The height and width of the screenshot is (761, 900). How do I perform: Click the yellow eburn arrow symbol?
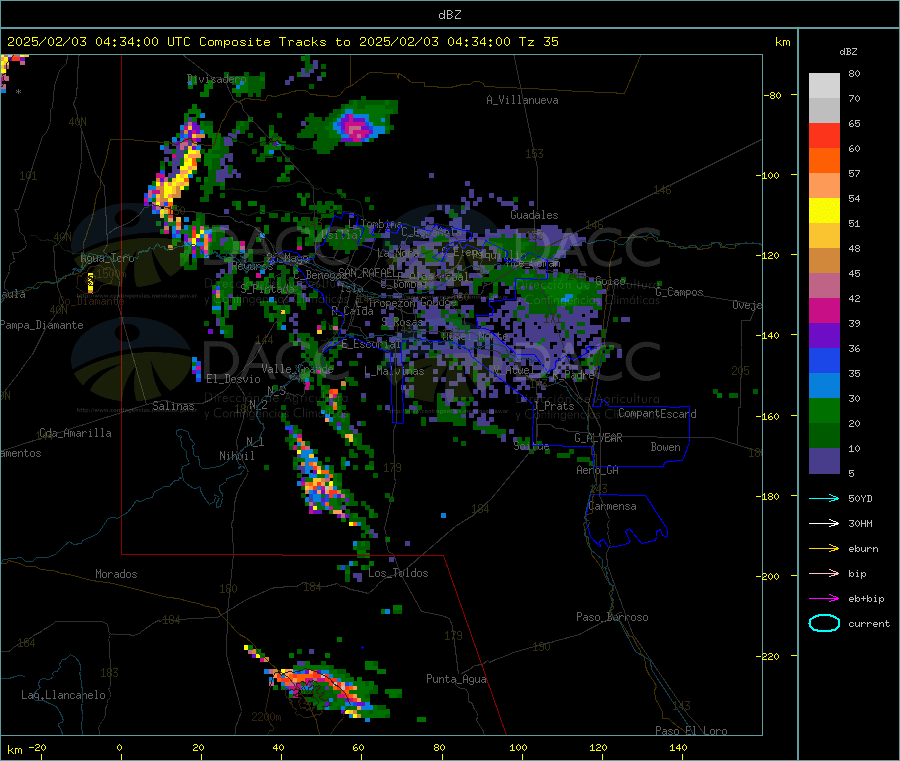coord(824,549)
